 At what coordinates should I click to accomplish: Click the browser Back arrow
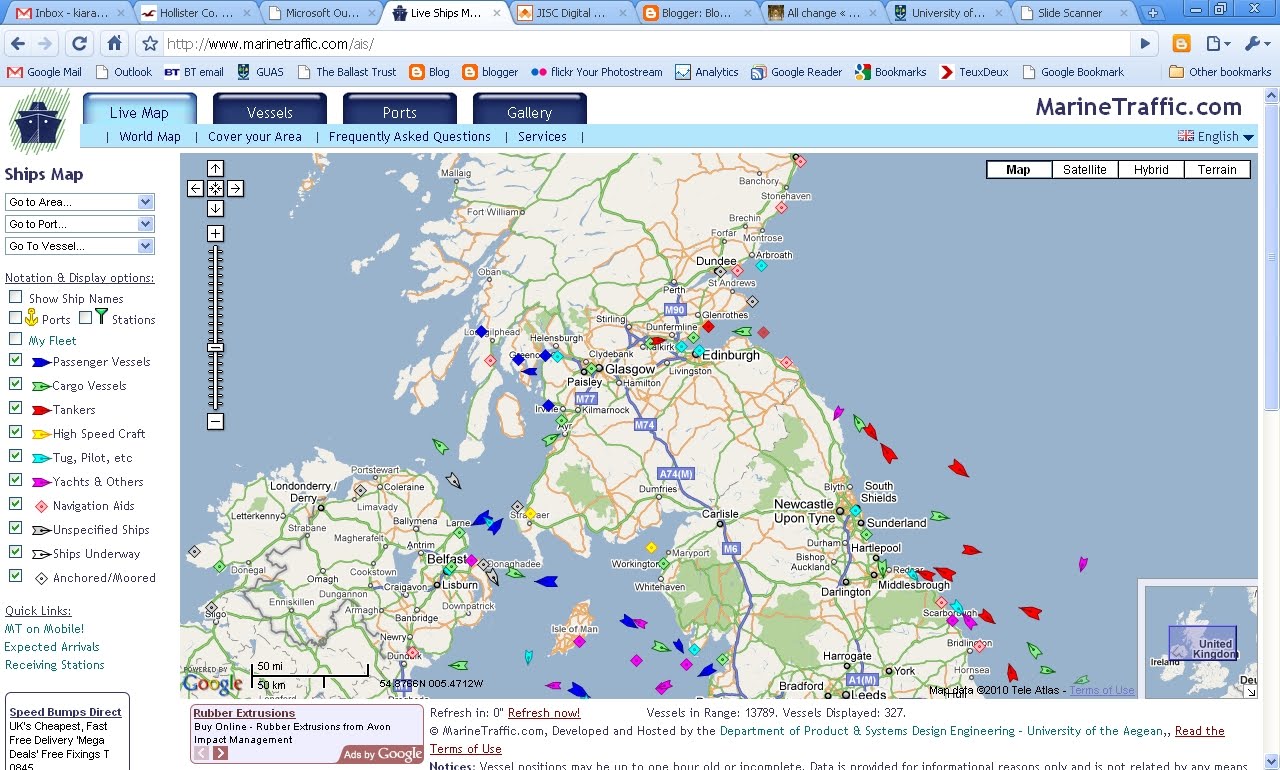pos(17,44)
